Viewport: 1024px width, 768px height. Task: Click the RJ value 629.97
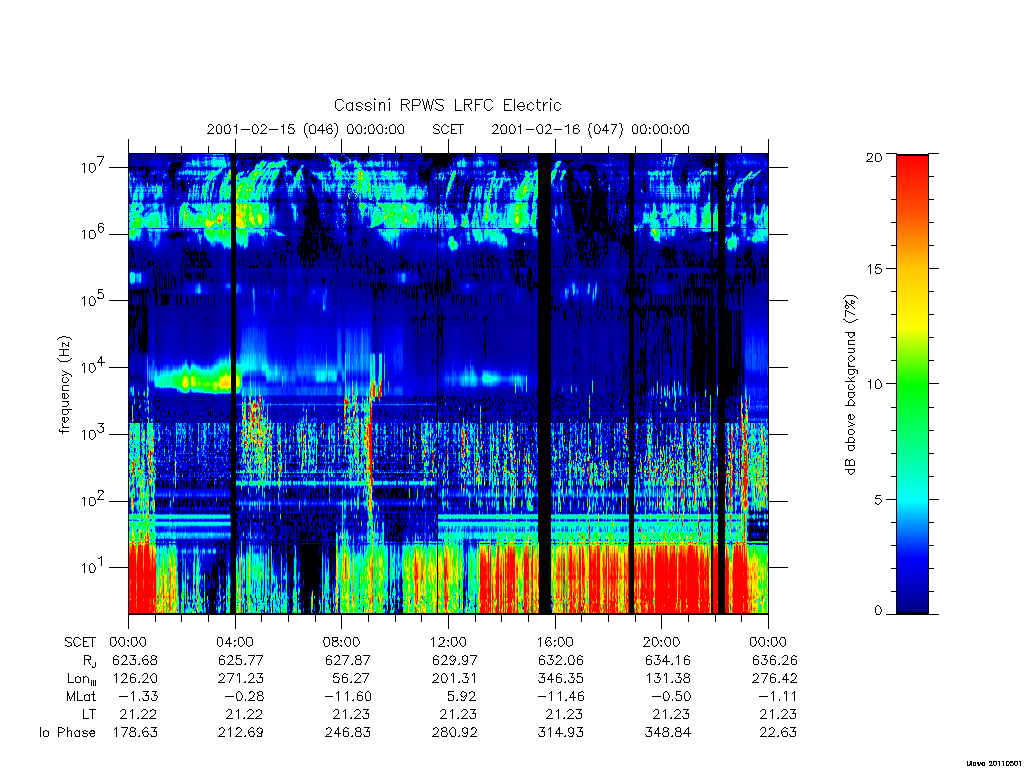pyautogui.click(x=454, y=660)
